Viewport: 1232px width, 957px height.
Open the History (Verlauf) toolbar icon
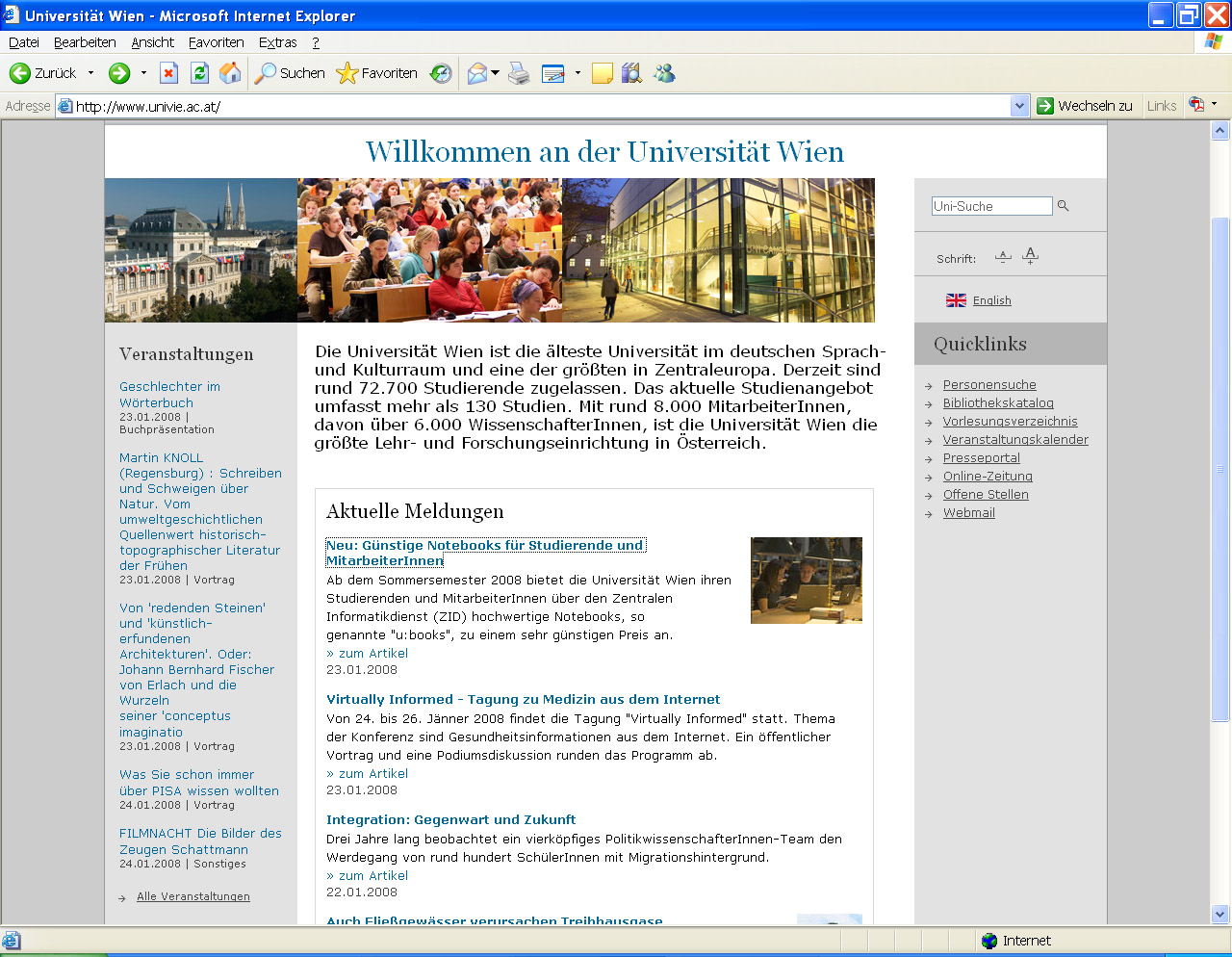[x=441, y=73]
